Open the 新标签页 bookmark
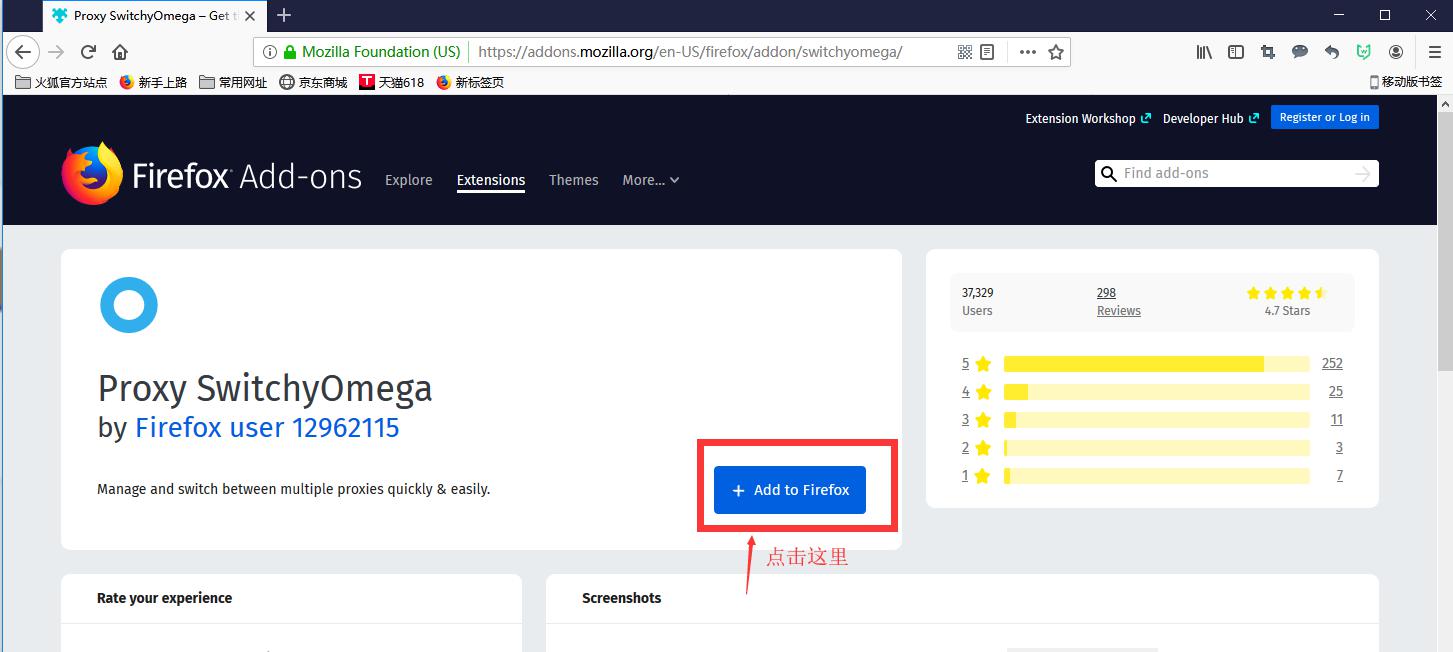Viewport: 1453px width, 652px height. point(470,82)
